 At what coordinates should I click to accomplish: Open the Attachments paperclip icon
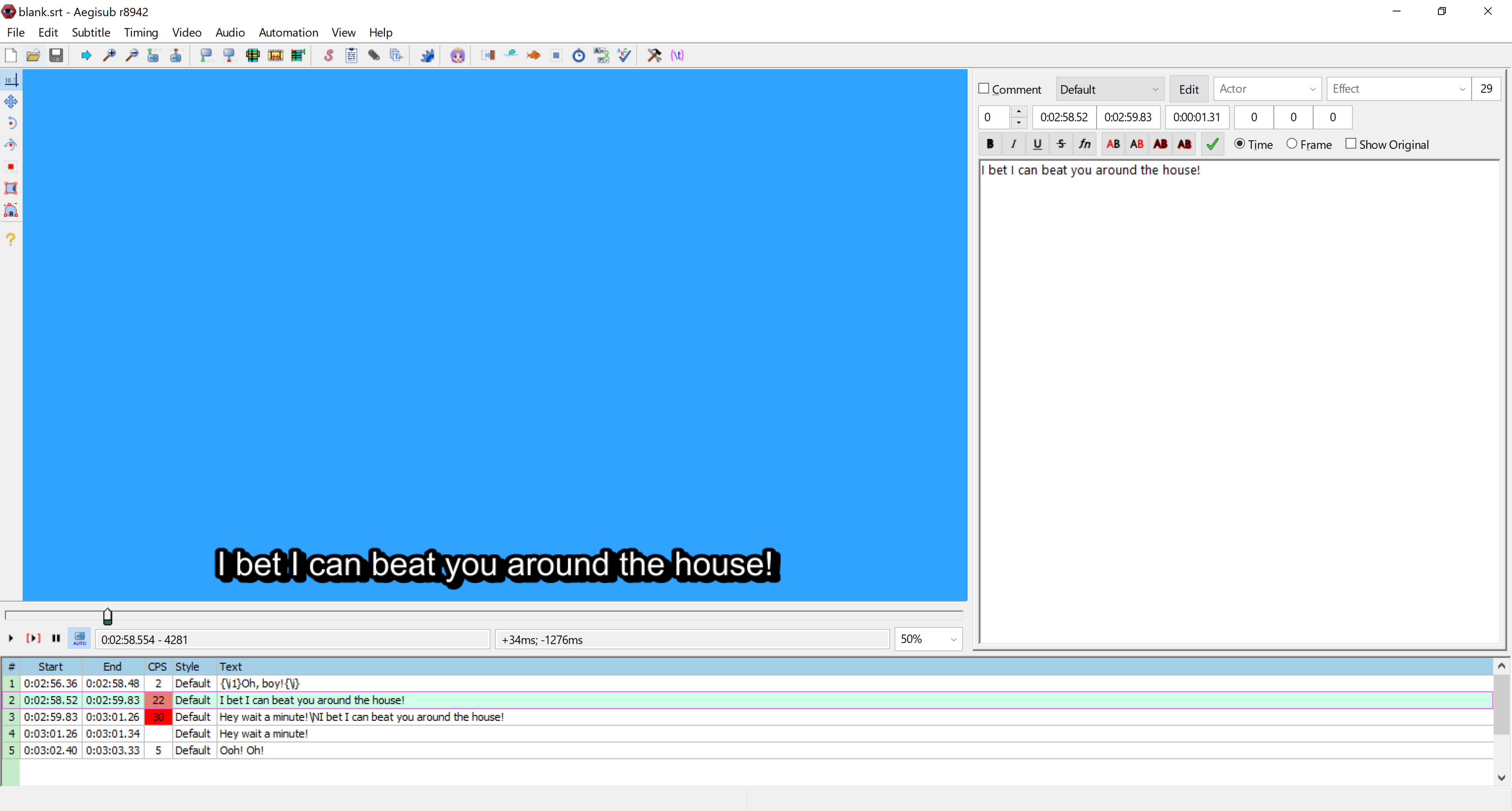click(374, 55)
